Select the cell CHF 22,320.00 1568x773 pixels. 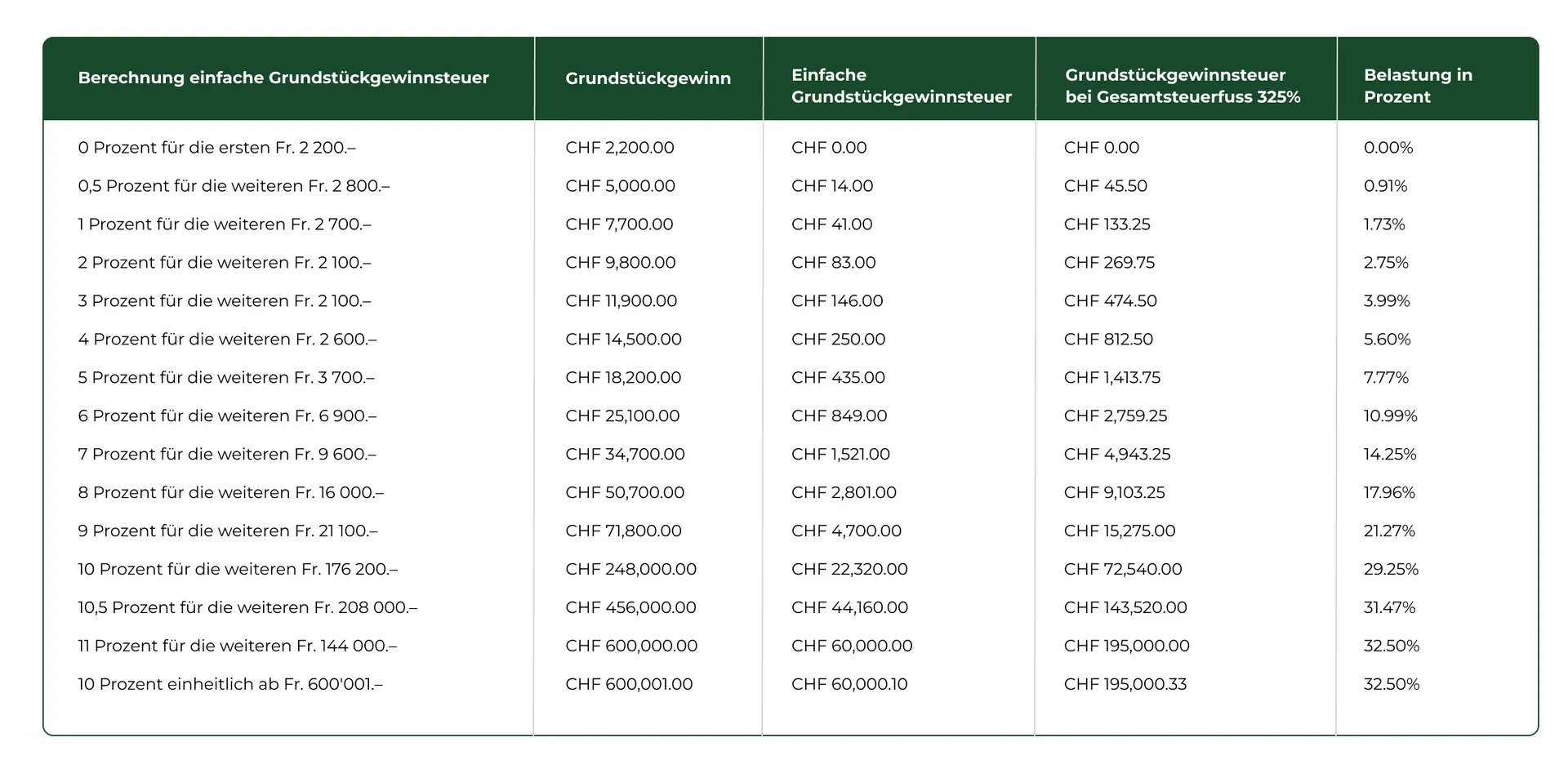click(x=849, y=570)
